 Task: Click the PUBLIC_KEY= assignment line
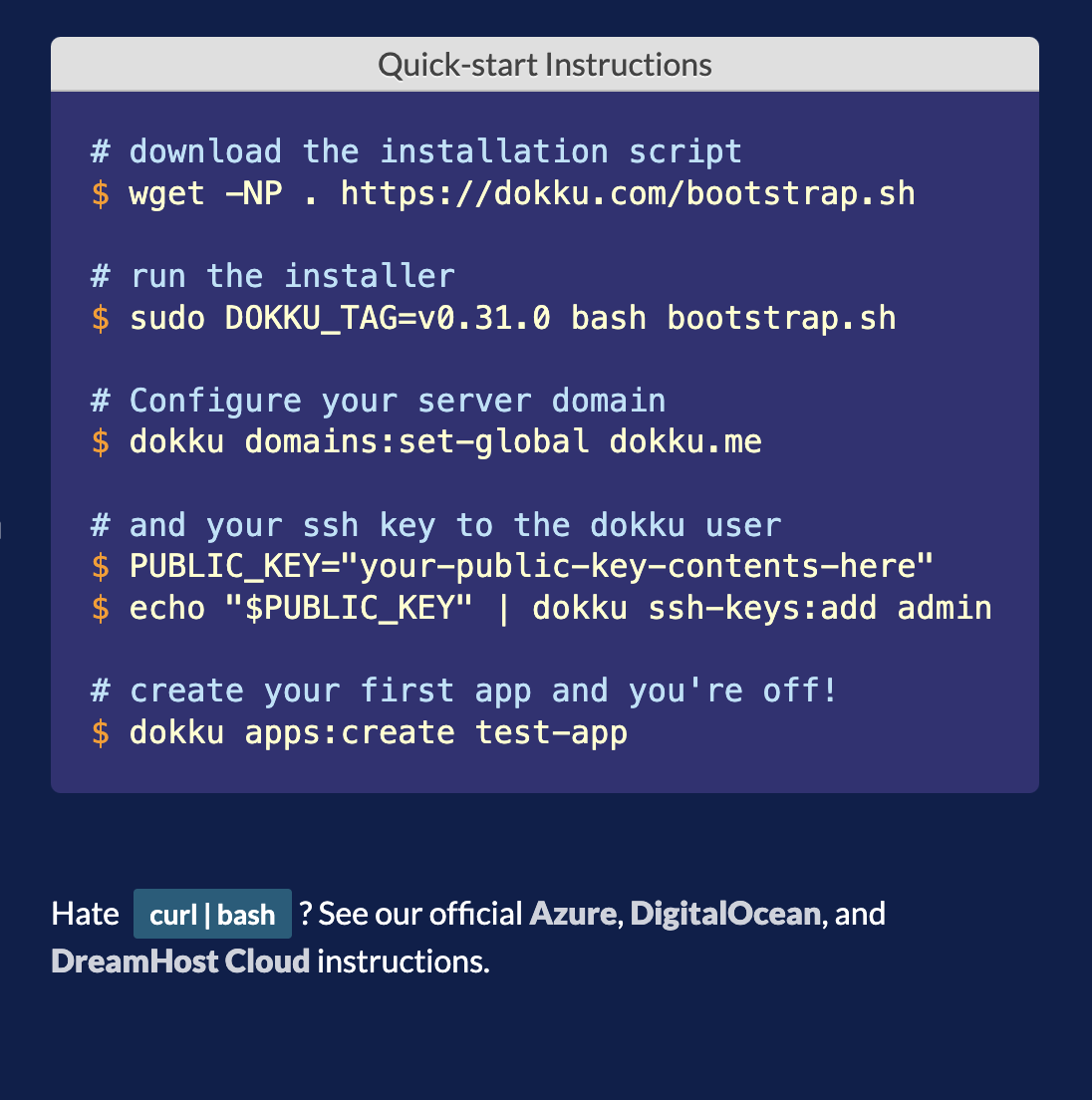click(x=513, y=566)
